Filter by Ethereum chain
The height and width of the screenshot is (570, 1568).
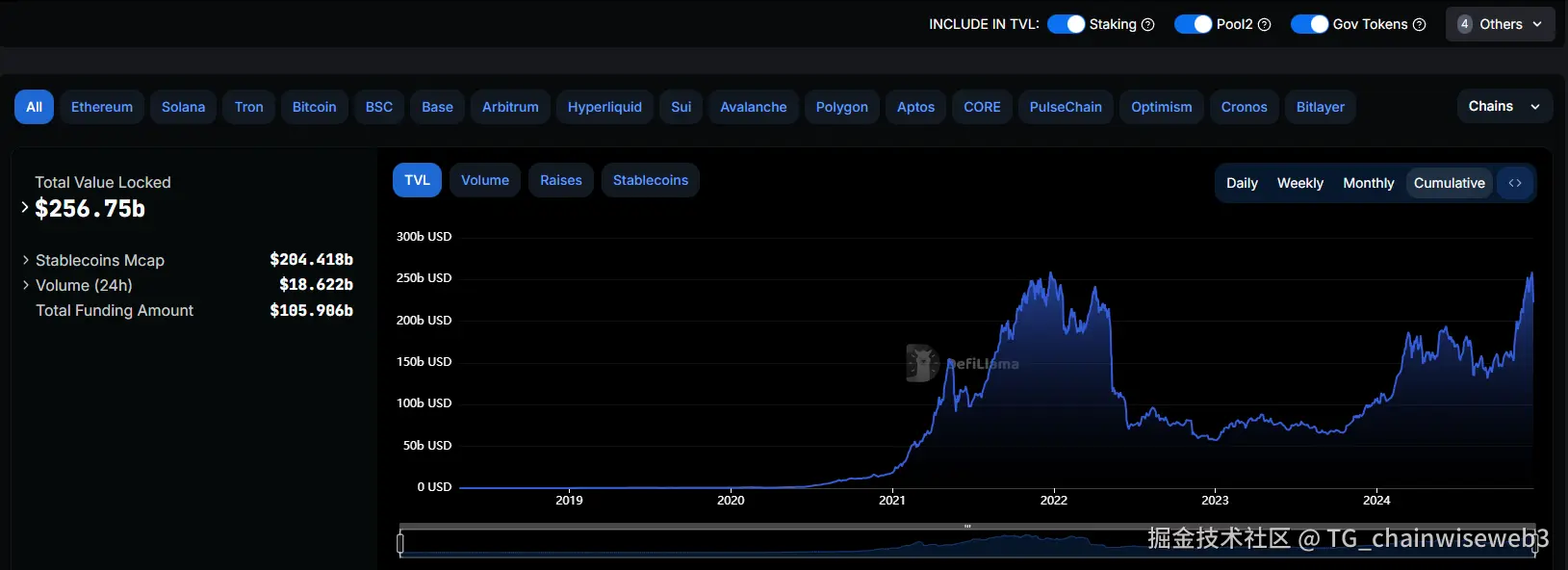102,107
